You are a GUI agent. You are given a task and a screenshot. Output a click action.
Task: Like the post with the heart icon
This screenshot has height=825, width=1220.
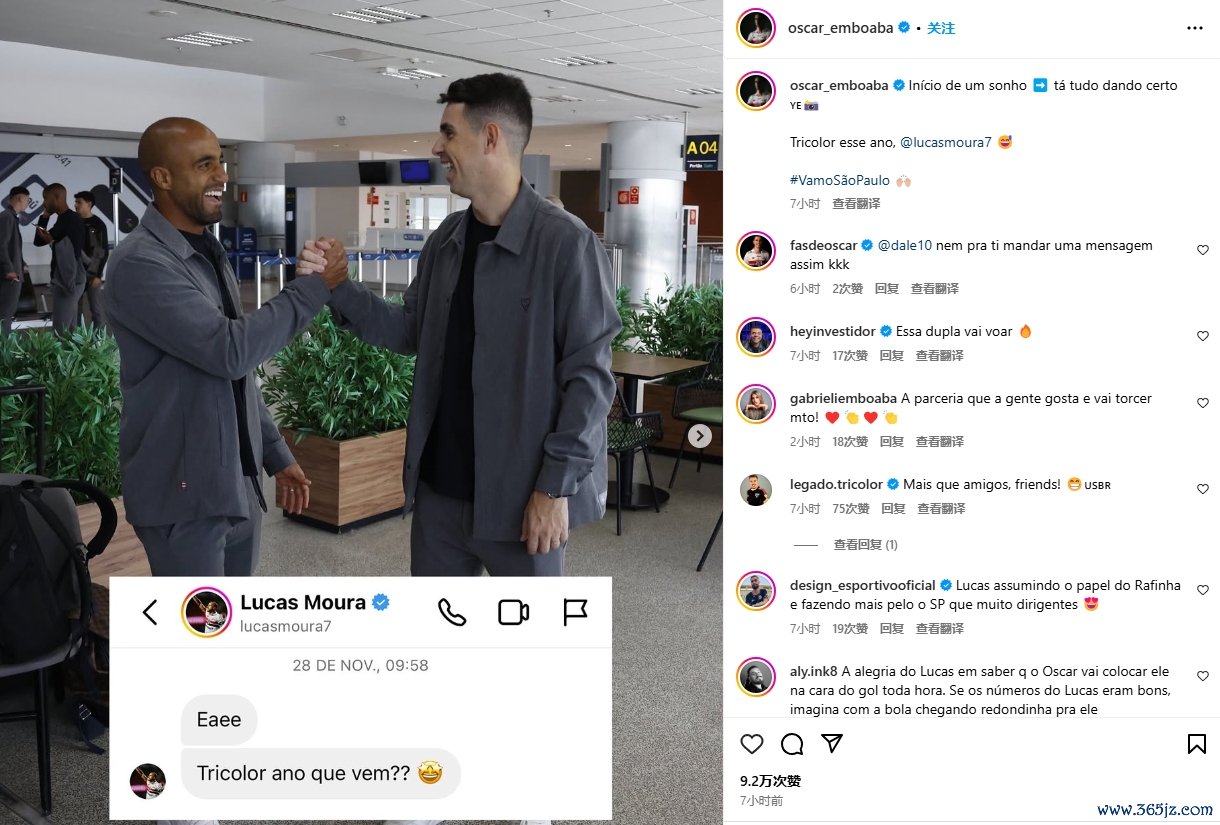752,744
